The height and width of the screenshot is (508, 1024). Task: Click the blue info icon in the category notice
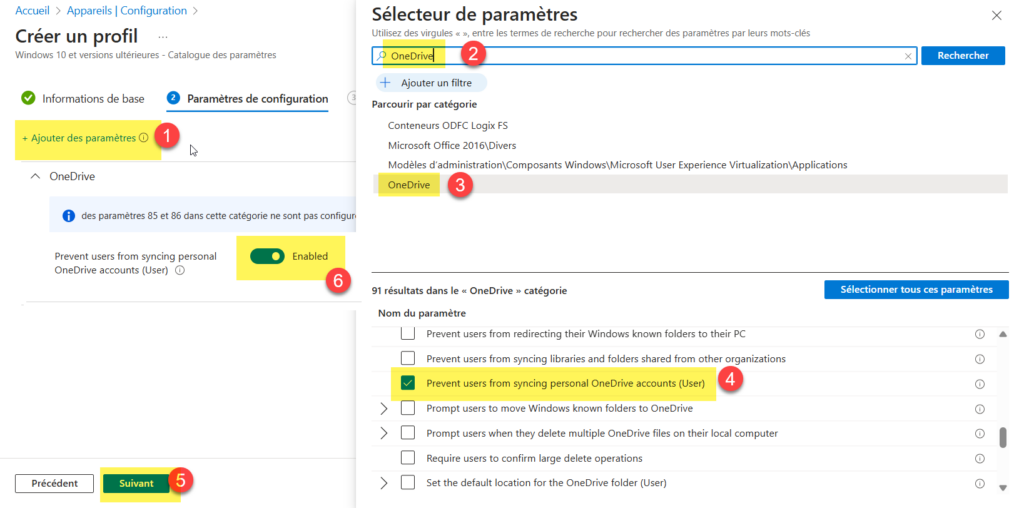pos(67,215)
